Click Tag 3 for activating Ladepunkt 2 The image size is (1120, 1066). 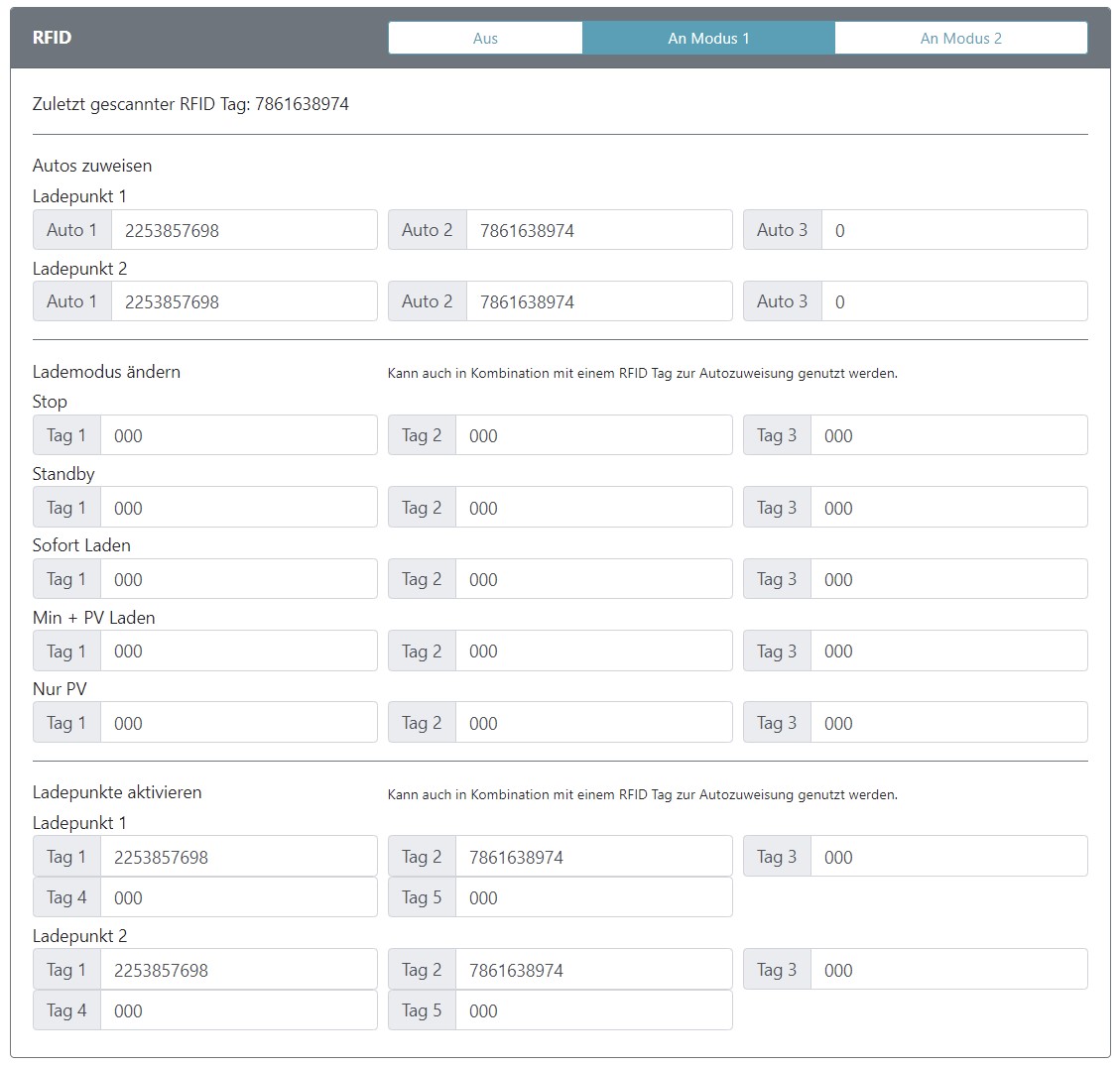[947, 970]
